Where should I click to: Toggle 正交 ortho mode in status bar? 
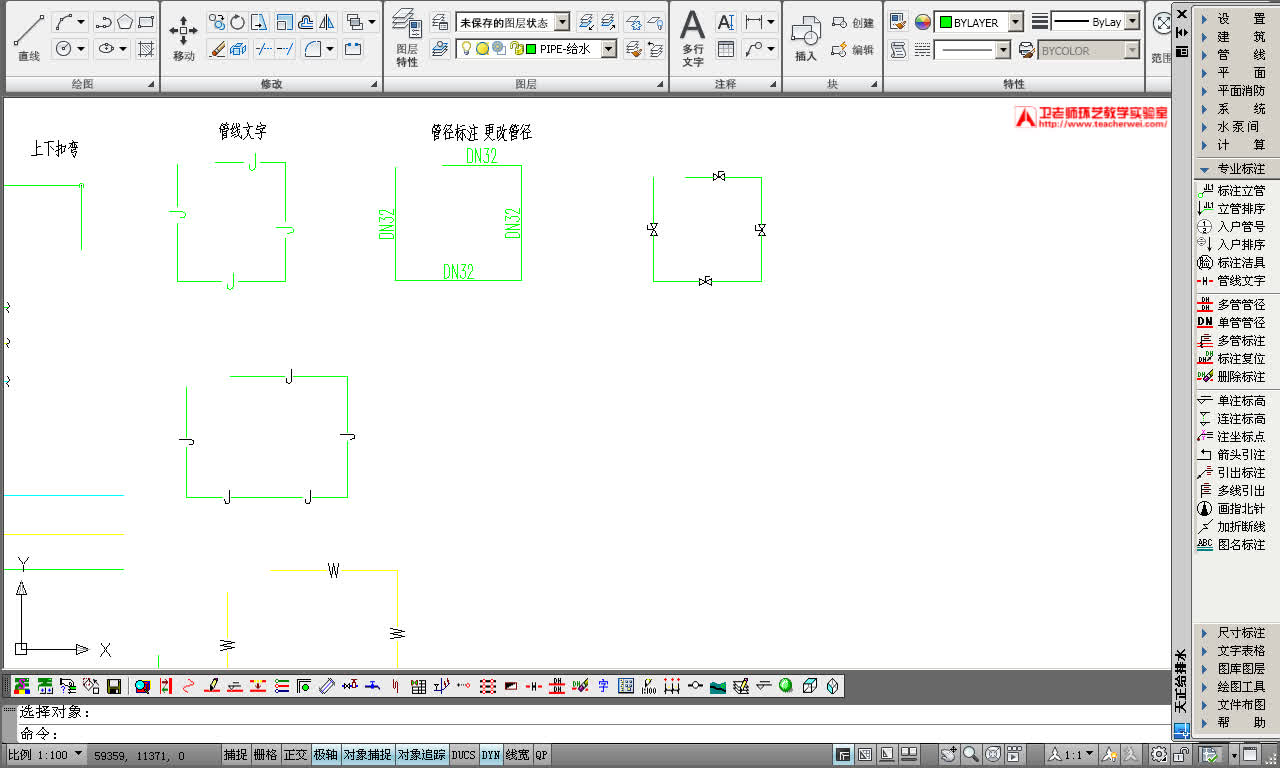(x=295, y=755)
